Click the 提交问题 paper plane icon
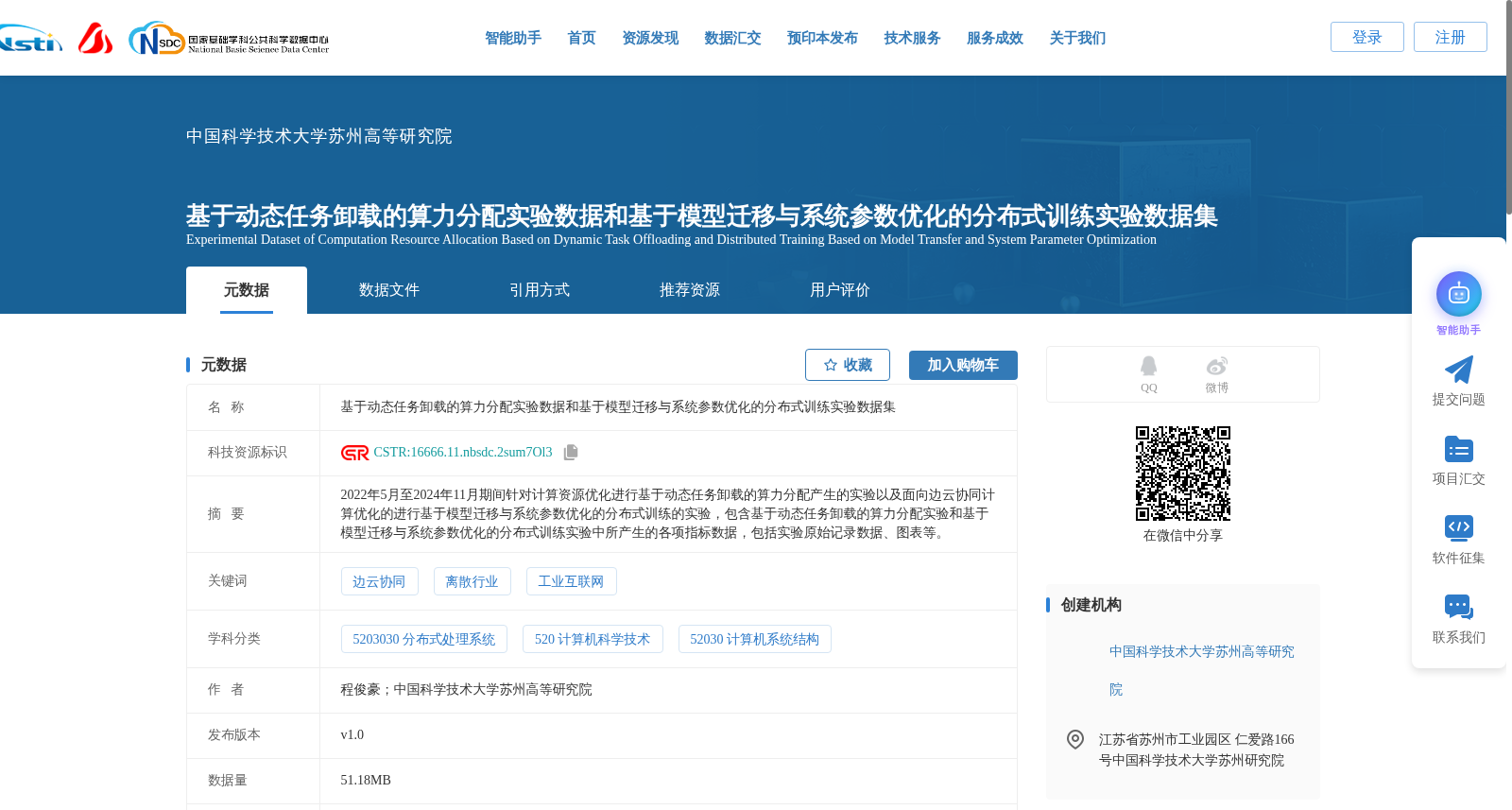Image resolution: width=1512 pixels, height=810 pixels. [x=1459, y=370]
